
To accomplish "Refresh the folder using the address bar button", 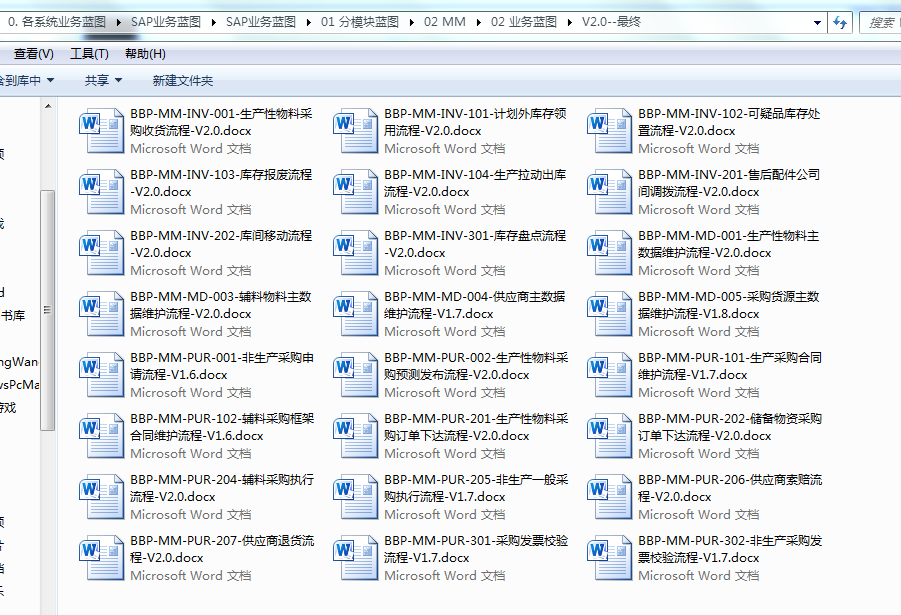I will [x=840, y=22].
